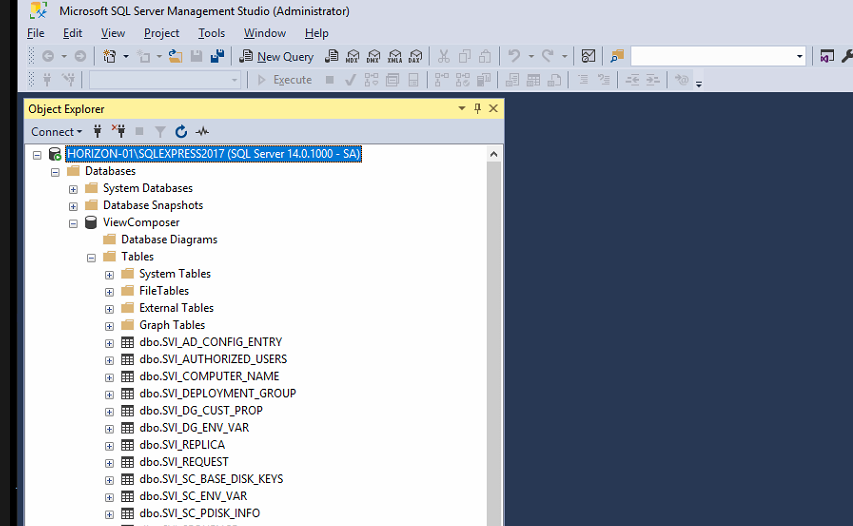The image size is (853, 526).
Task: Click the Object Explorer scrollbar up arrow
Action: 493,154
